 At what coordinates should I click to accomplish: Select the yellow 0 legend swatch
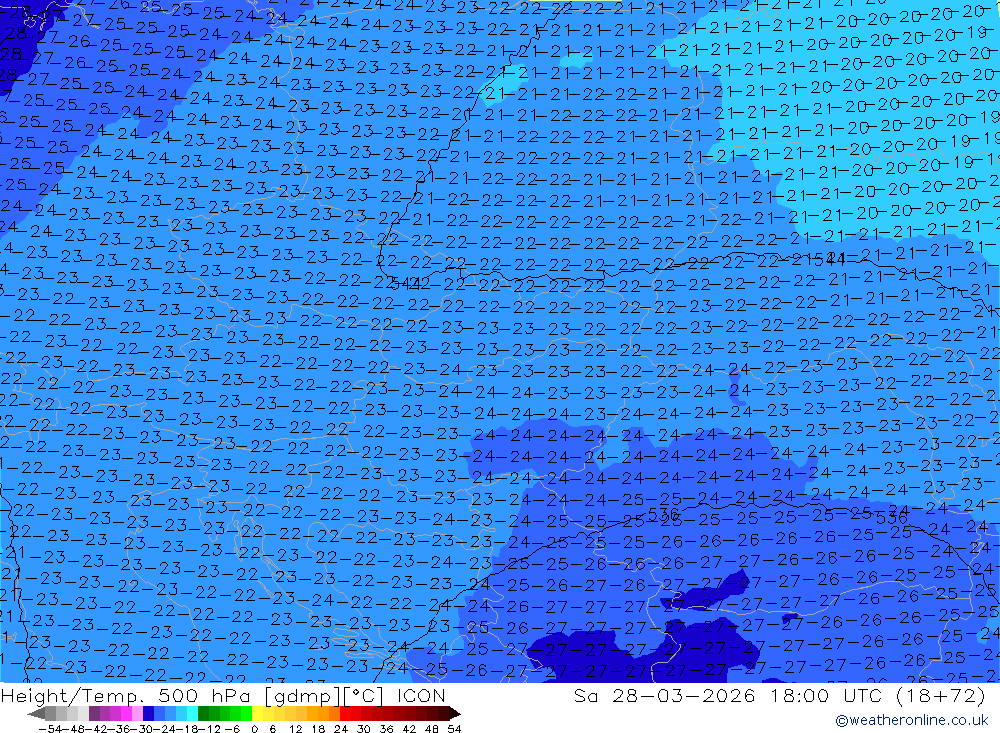tap(258, 713)
